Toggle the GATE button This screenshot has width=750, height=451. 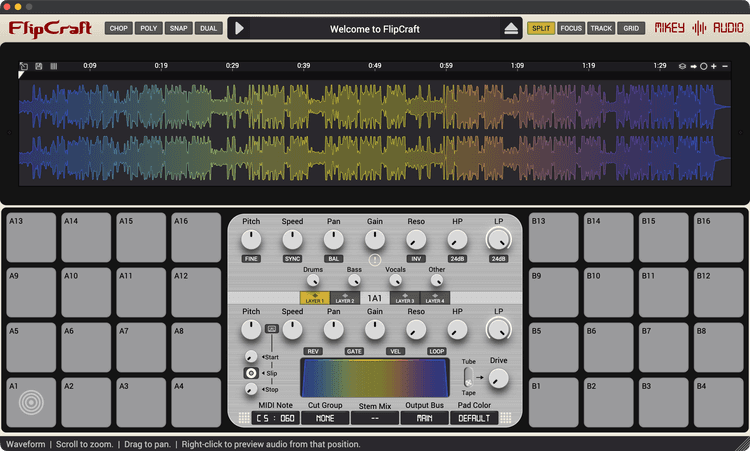354,351
